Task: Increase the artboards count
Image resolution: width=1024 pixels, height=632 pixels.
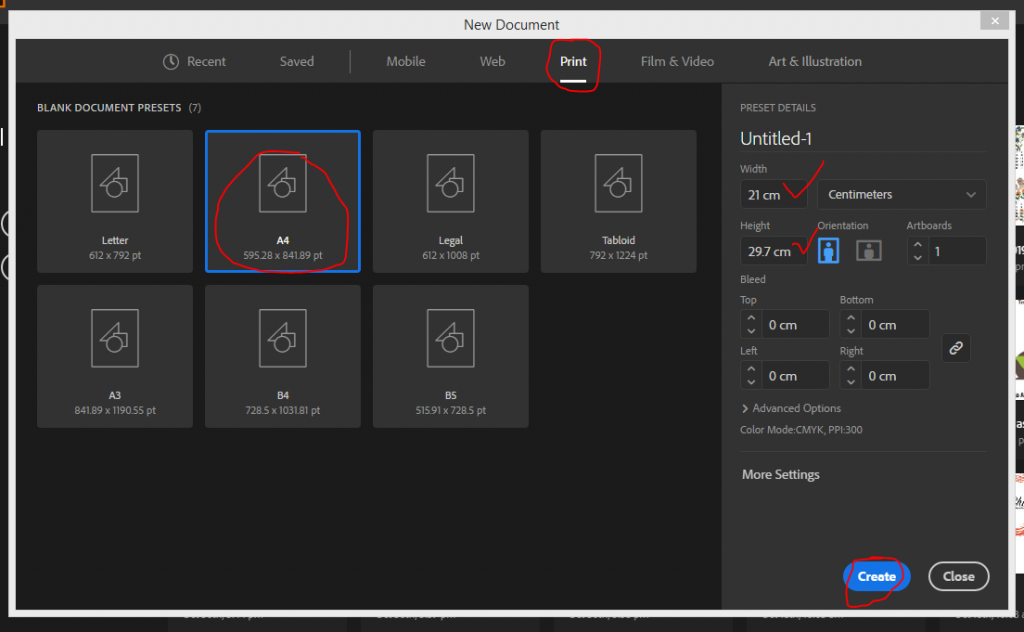Action: coord(918,244)
